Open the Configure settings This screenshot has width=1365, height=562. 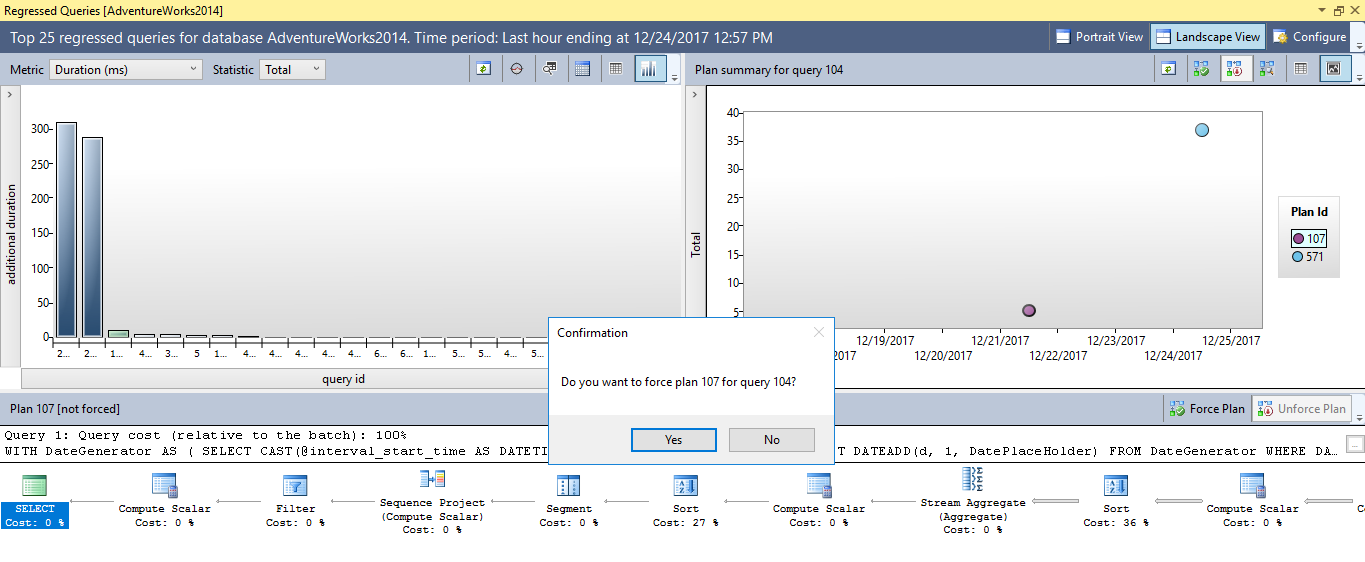[x=1310, y=37]
